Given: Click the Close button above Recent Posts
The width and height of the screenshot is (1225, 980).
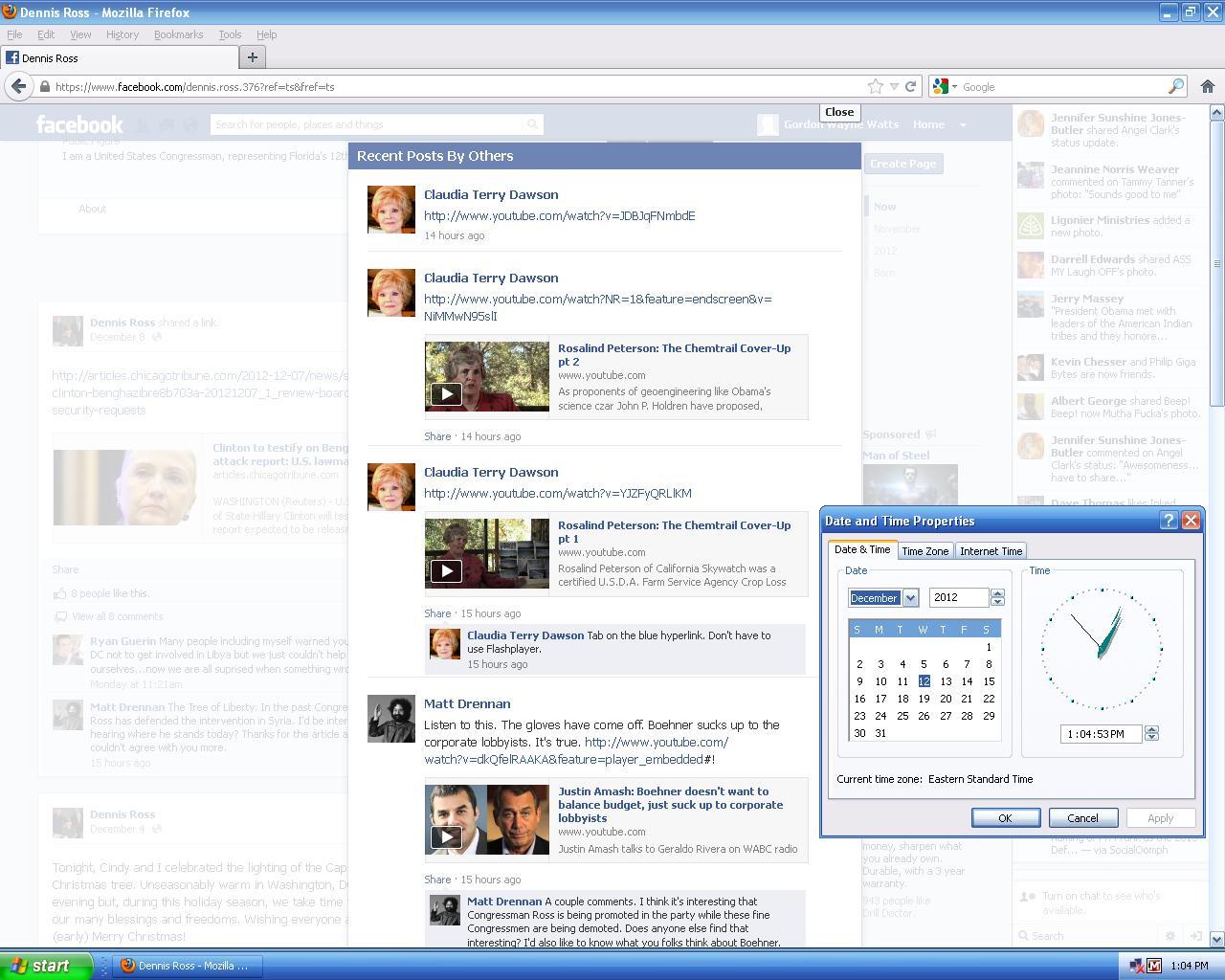Looking at the screenshot, I should [839, 112].
